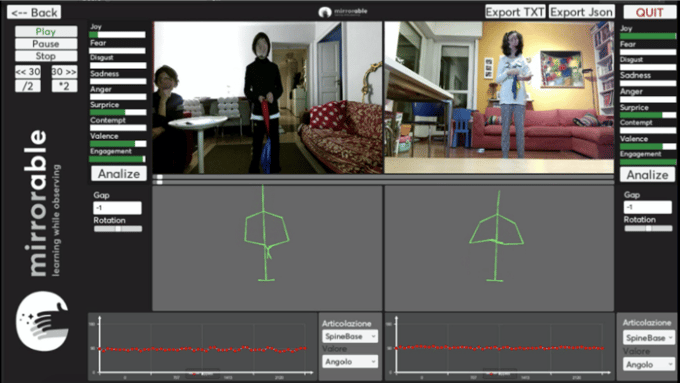
Task: Skip forward 30 frames button
Action: [64, 72]
